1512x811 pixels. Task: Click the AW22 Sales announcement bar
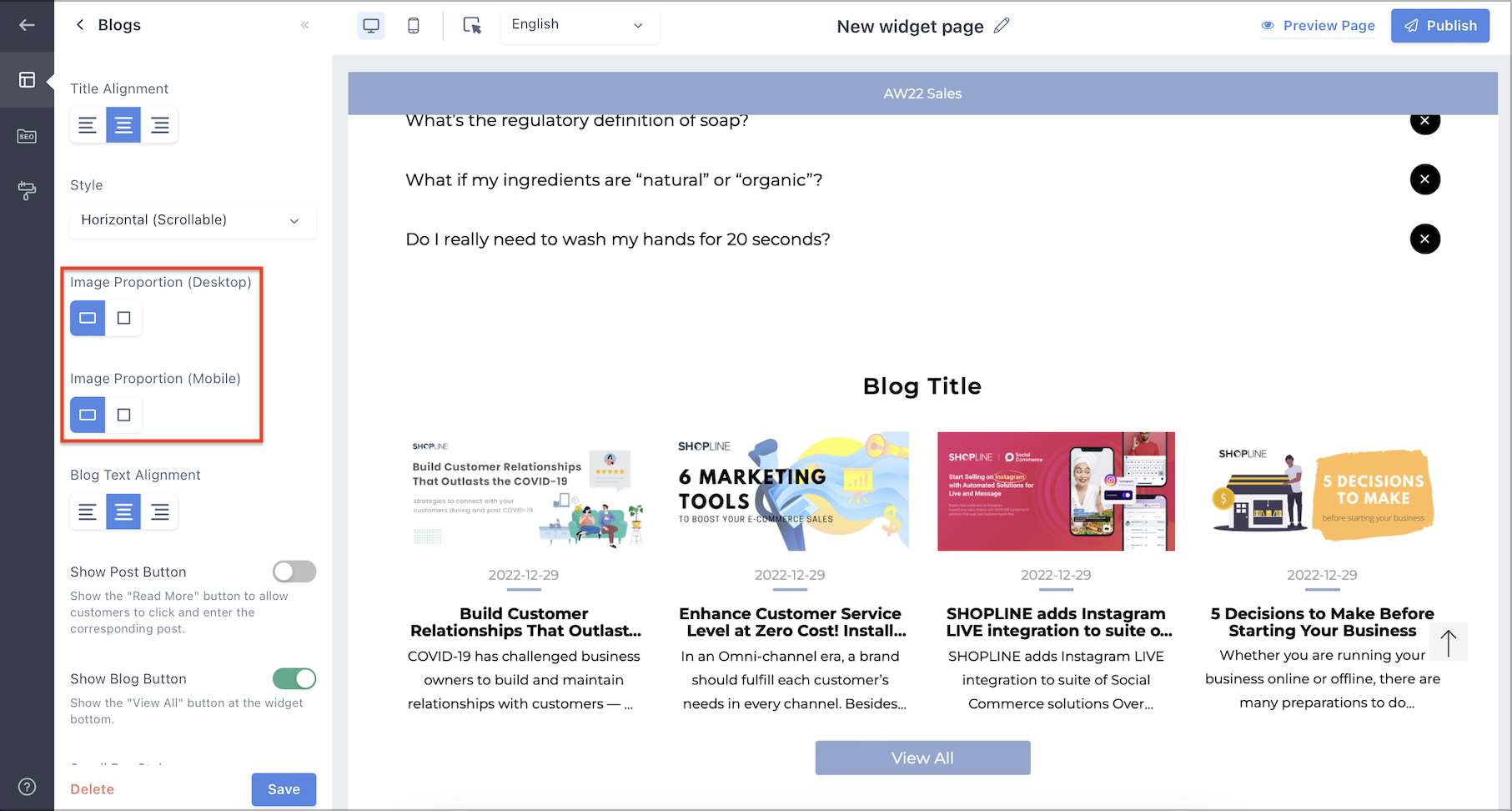(922, 93)
